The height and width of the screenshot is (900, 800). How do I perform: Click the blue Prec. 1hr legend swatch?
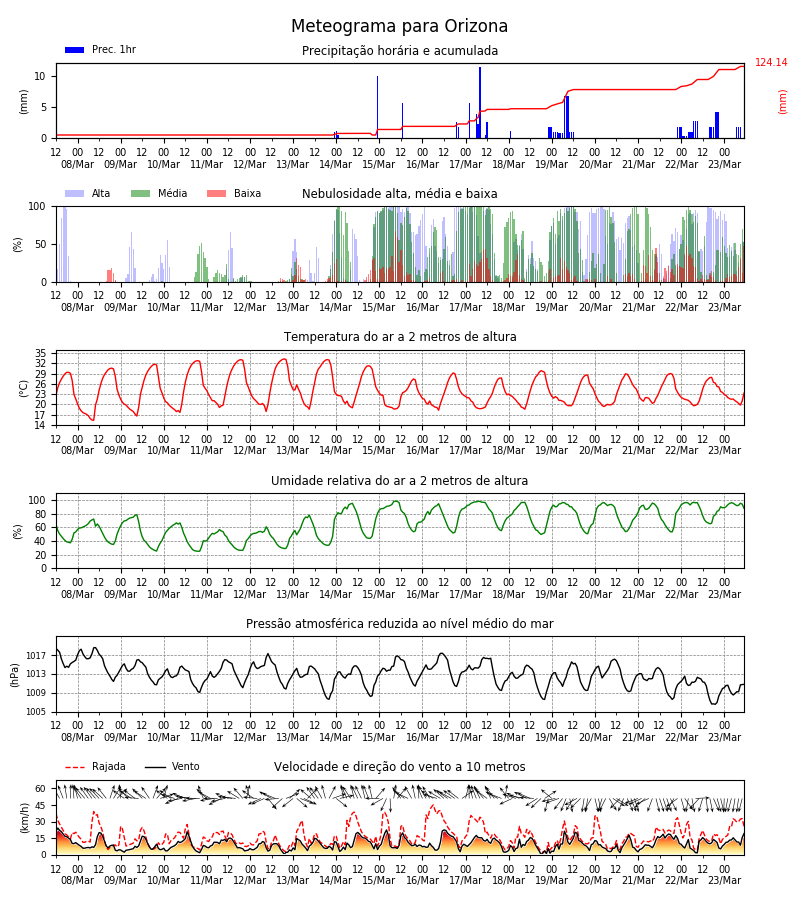pyautogui.click(x=75, y=50)
